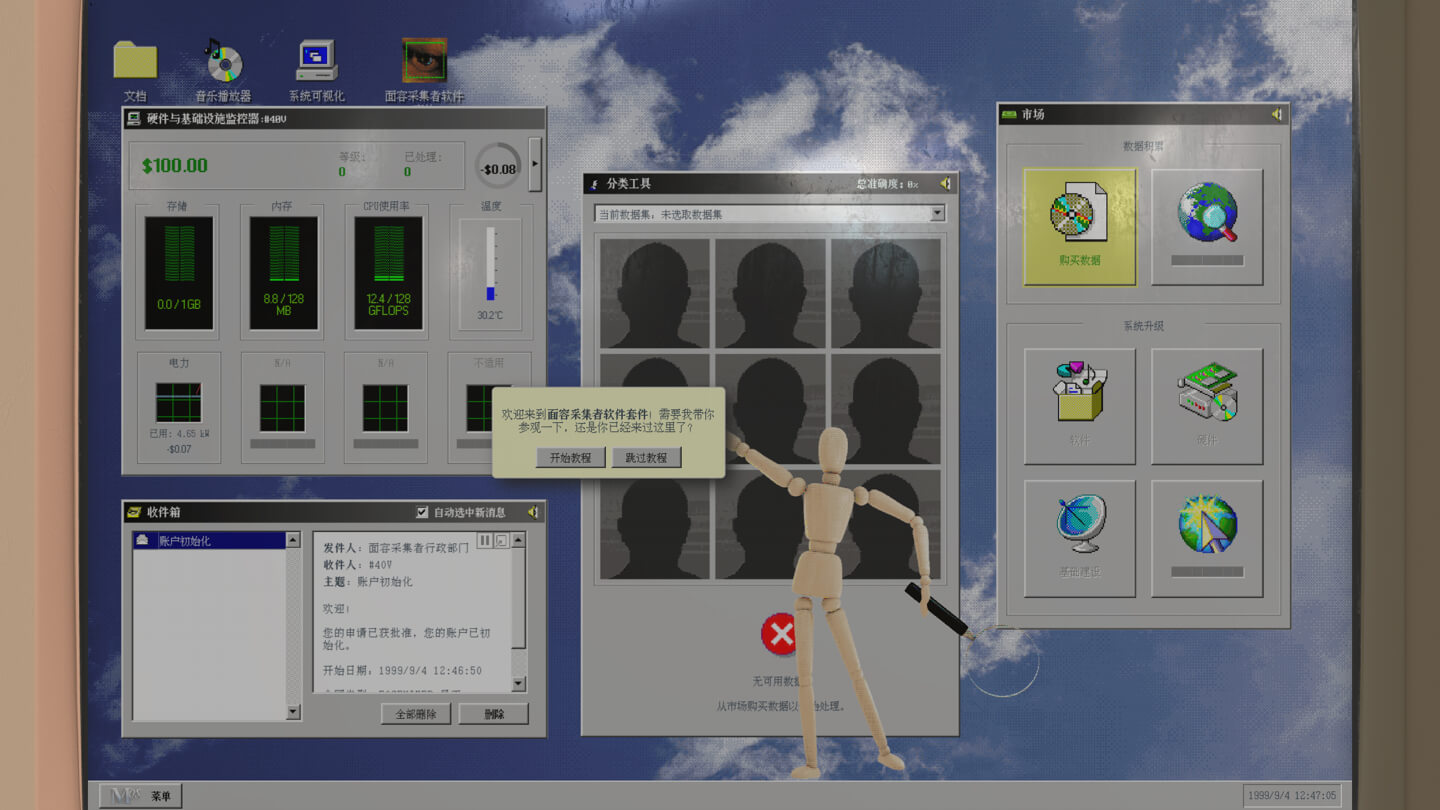This screenshot has width=1440, height=810.
Task: Toggle the speaker icon in 市场 window
Action: point(1276,115)
